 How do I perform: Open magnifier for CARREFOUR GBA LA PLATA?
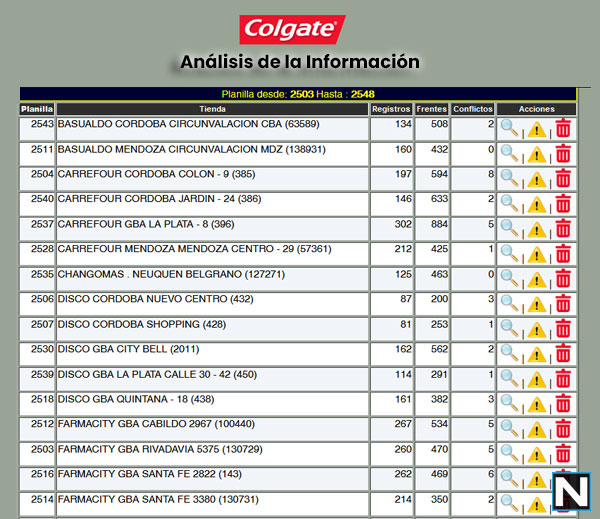tap(509, 228)
